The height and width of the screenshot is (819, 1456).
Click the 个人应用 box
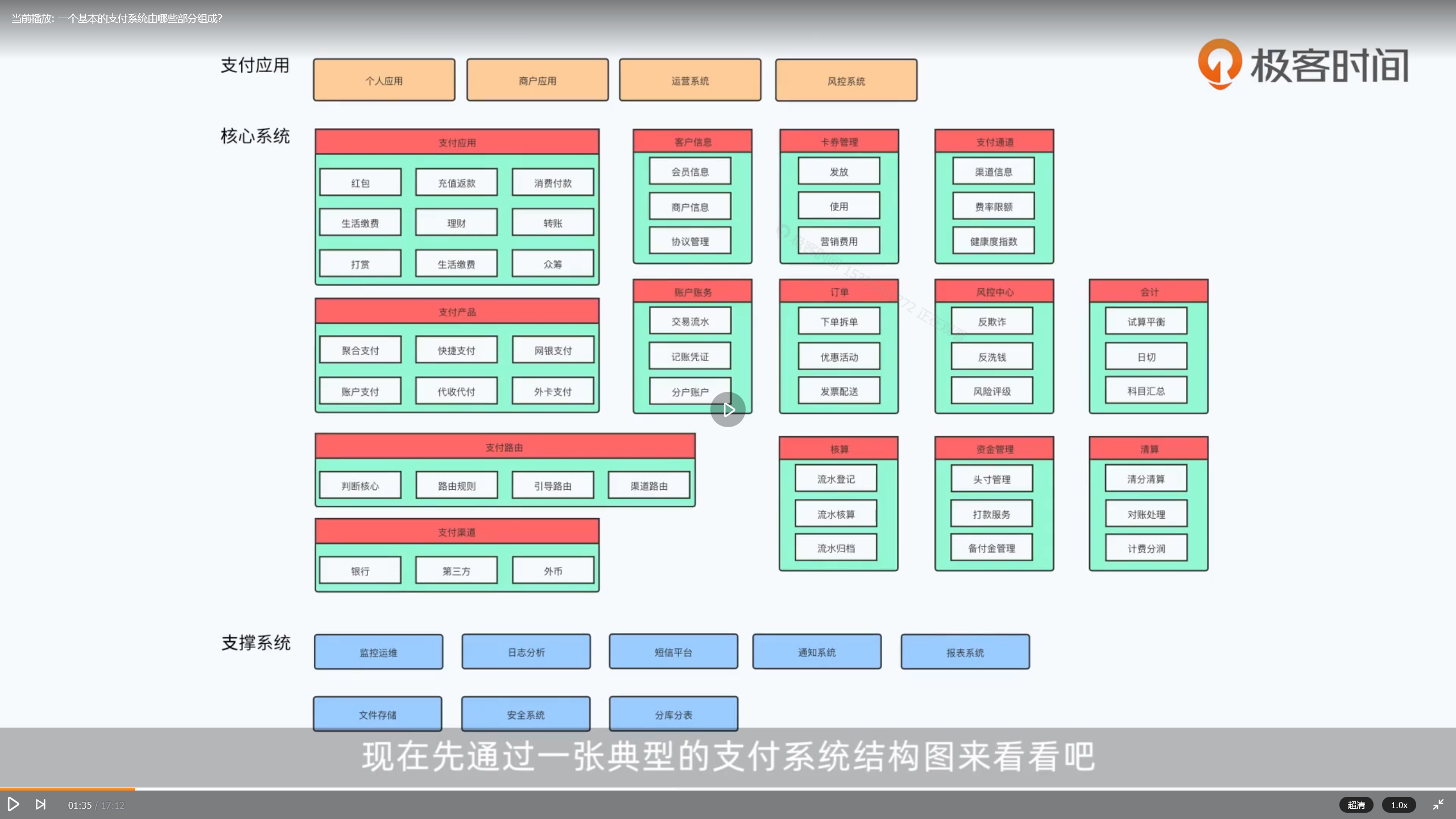pos(384,81)
